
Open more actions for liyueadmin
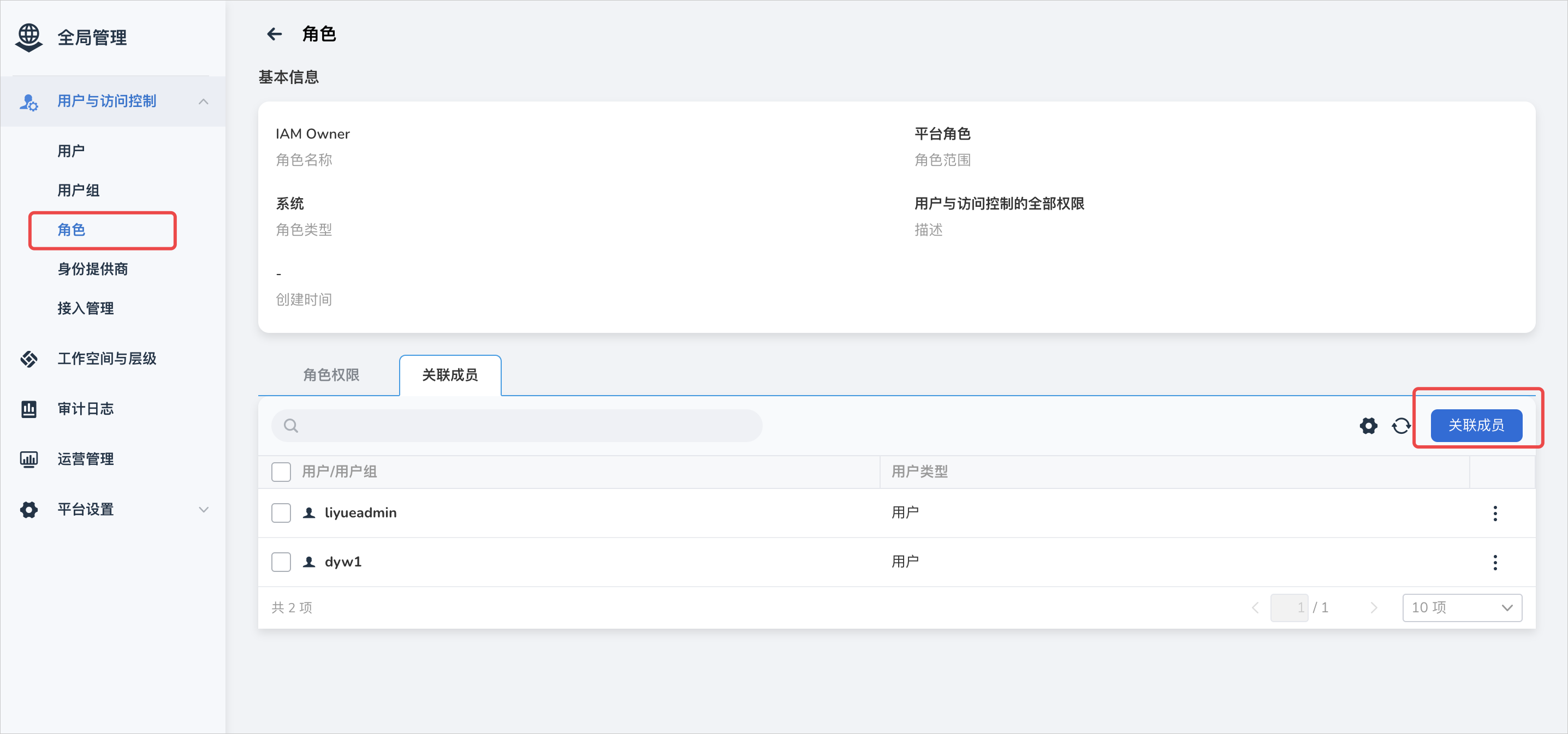coord(1495,513)
